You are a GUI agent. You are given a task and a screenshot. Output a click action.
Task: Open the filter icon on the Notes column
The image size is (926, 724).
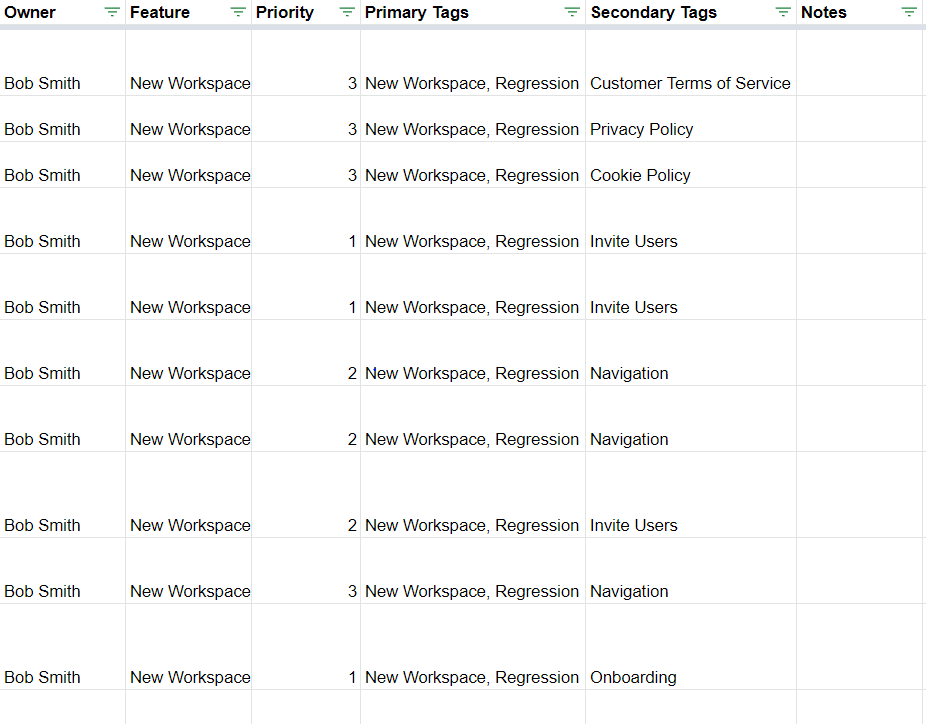coord(908,12)
